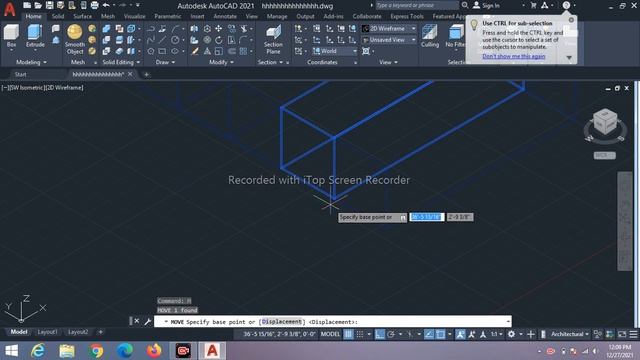Click the command line input area
This screenshot has width=640, height=360.
coord(332,321)
